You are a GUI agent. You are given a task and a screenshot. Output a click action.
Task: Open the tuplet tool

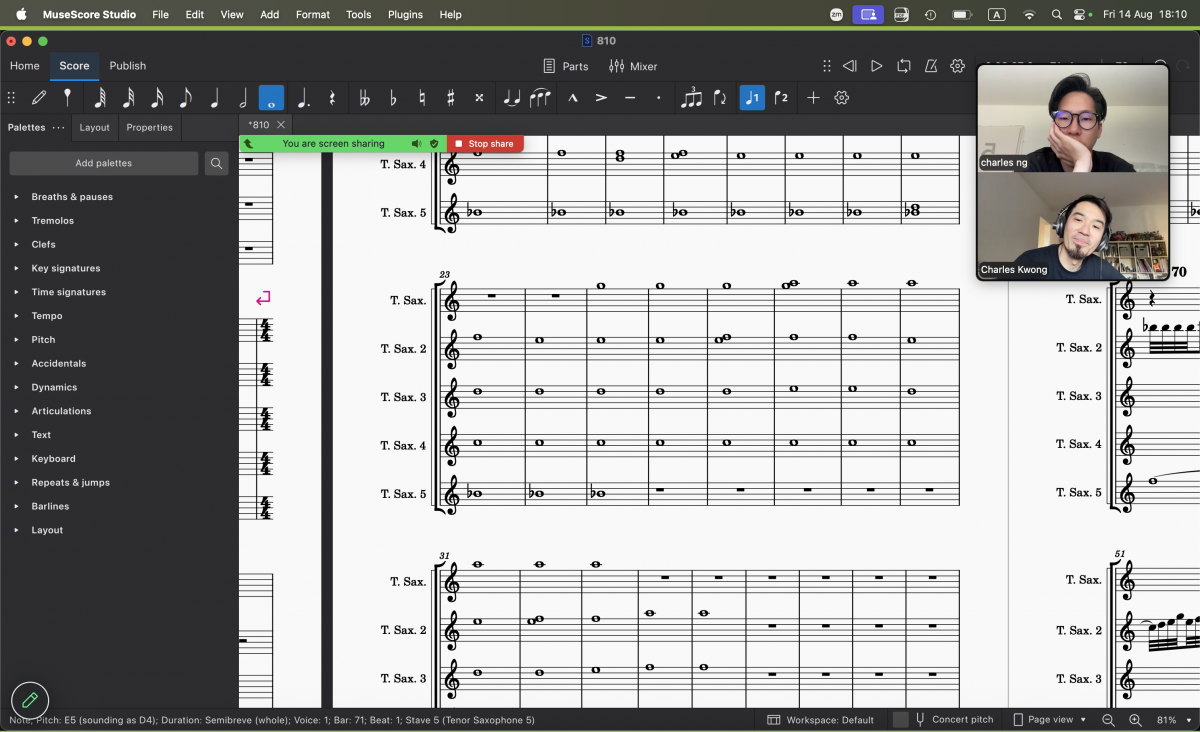(x=691, y=98)
